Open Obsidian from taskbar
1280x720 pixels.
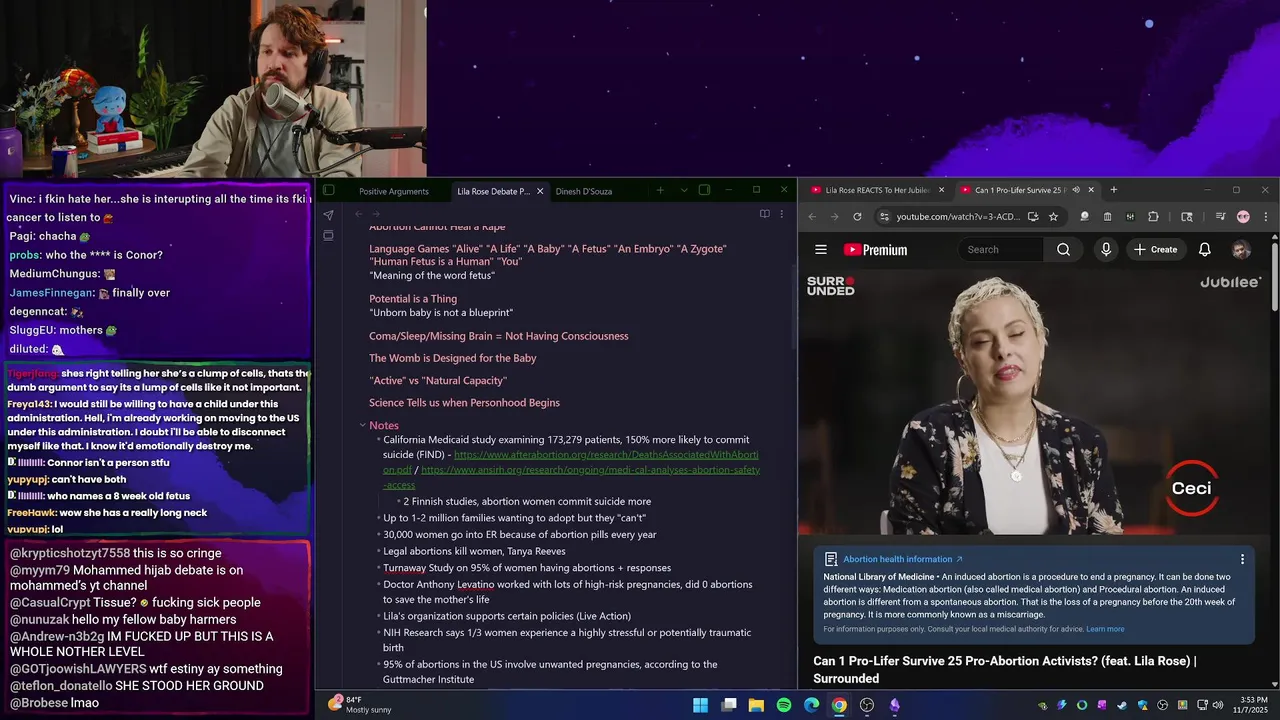(894, 705)
